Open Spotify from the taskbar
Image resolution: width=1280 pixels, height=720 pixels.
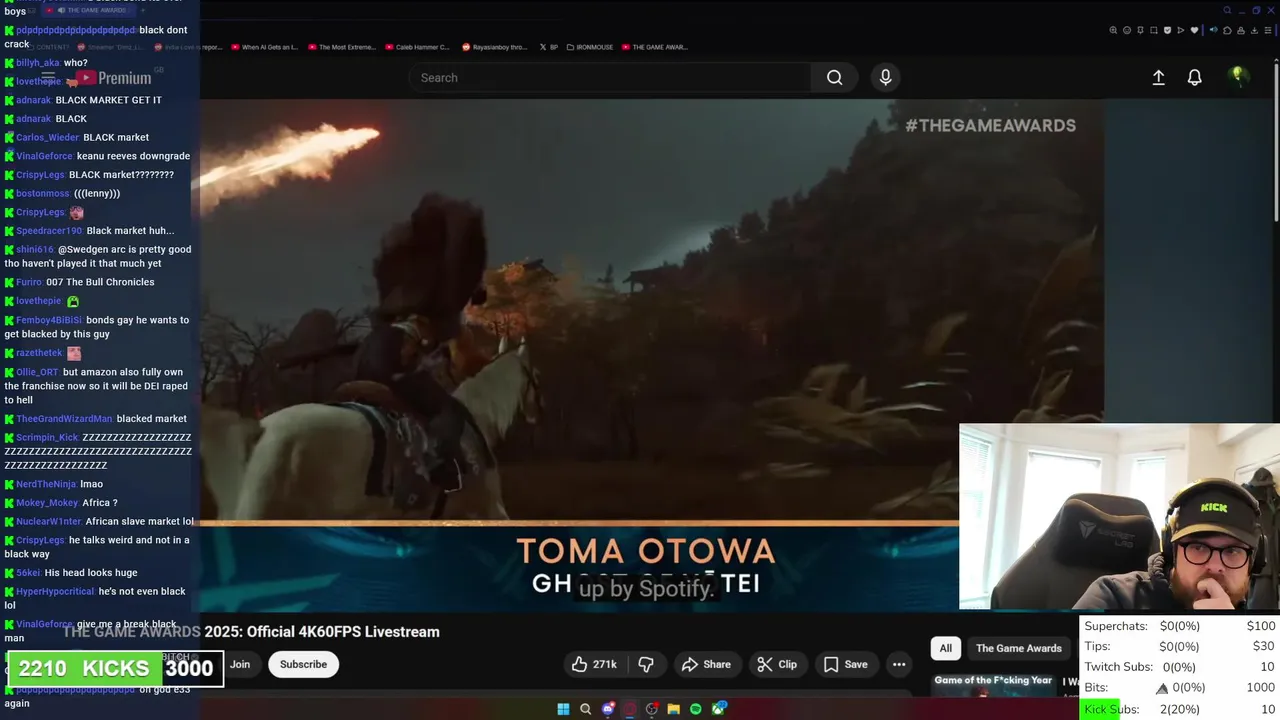pyautogui.click(x=695, y=709)
